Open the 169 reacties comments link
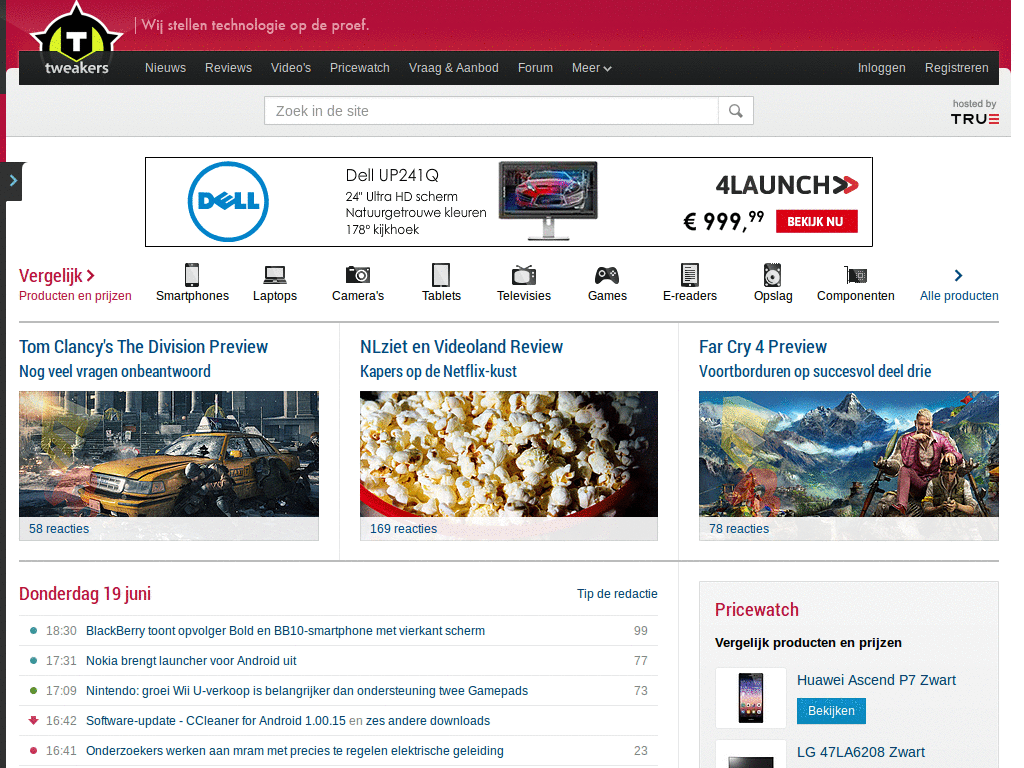This screenshot has width=1024, height=768. (x=404, y=529)
